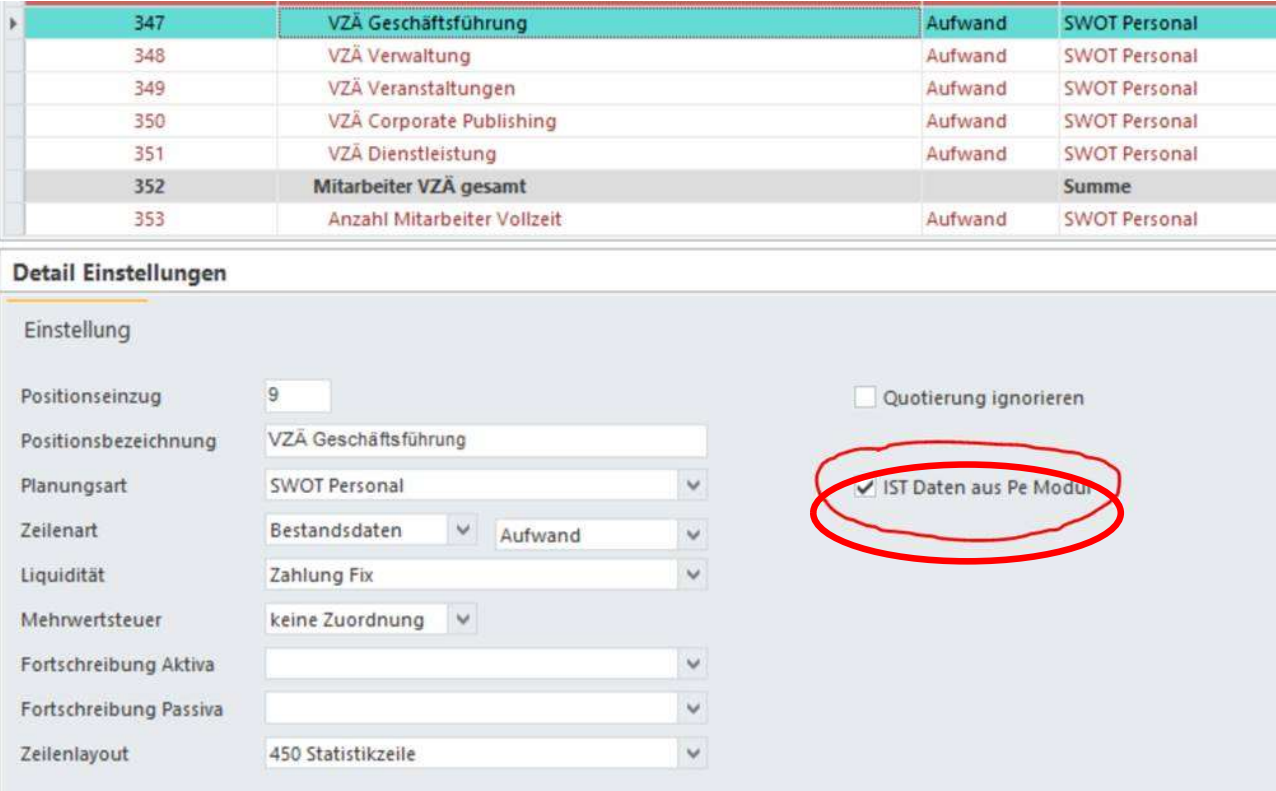1276x791 pixels.
Task: Select row VZÄ Dienstleistung
Action: tap(411, 154)
